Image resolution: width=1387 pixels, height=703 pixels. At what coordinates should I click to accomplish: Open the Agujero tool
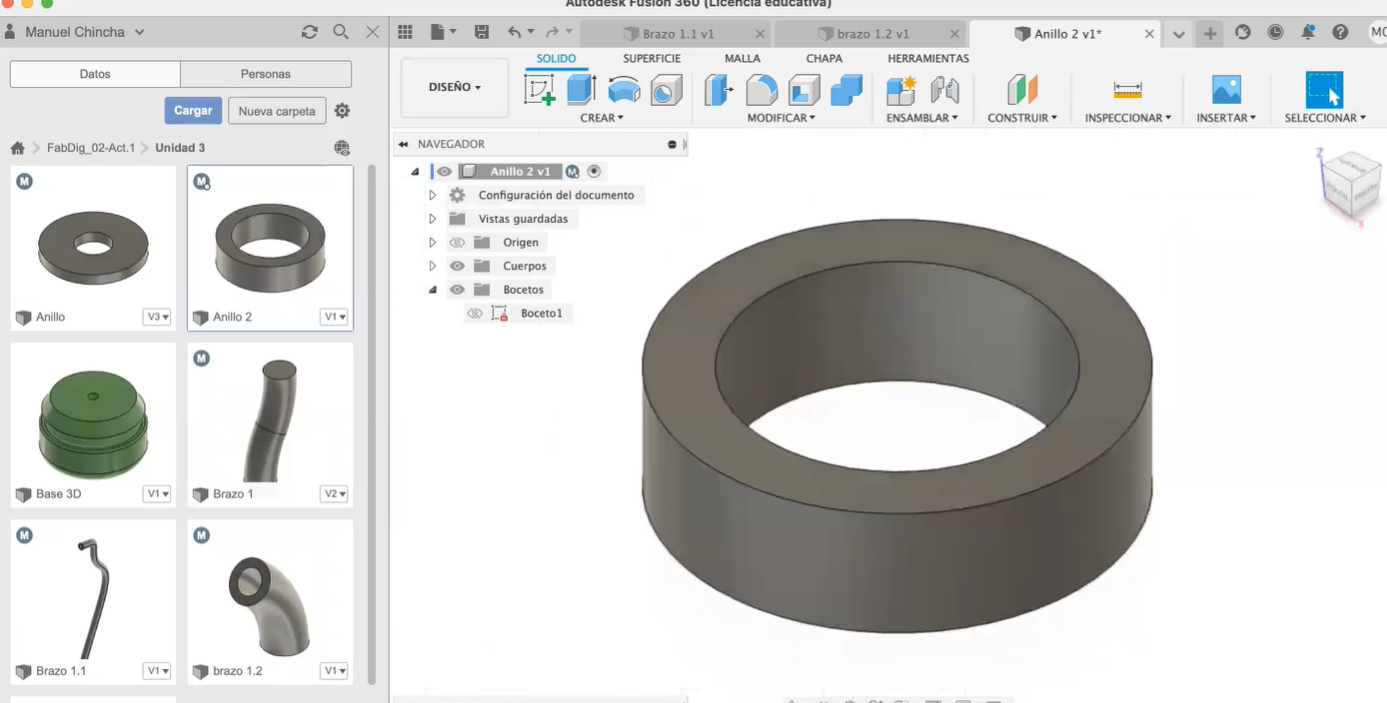666,92
